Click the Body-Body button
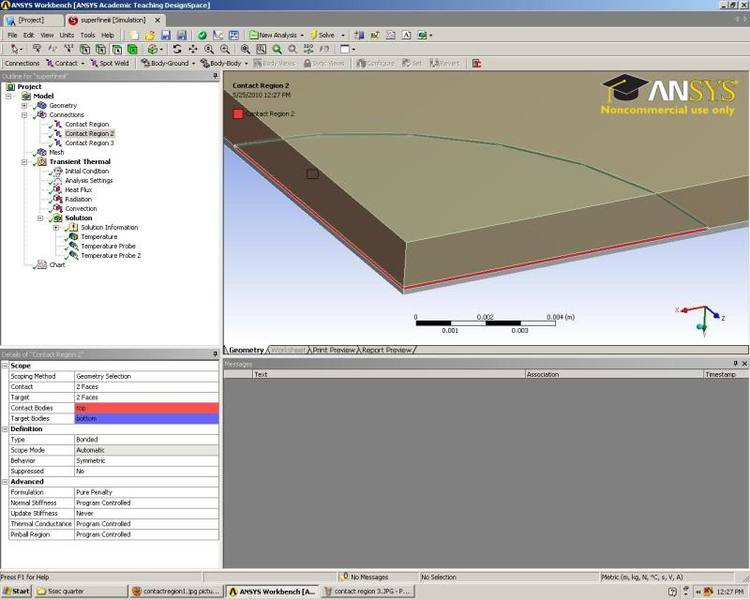Image resolution: width=750 pixels, height=600 pixels. point(221,63)
